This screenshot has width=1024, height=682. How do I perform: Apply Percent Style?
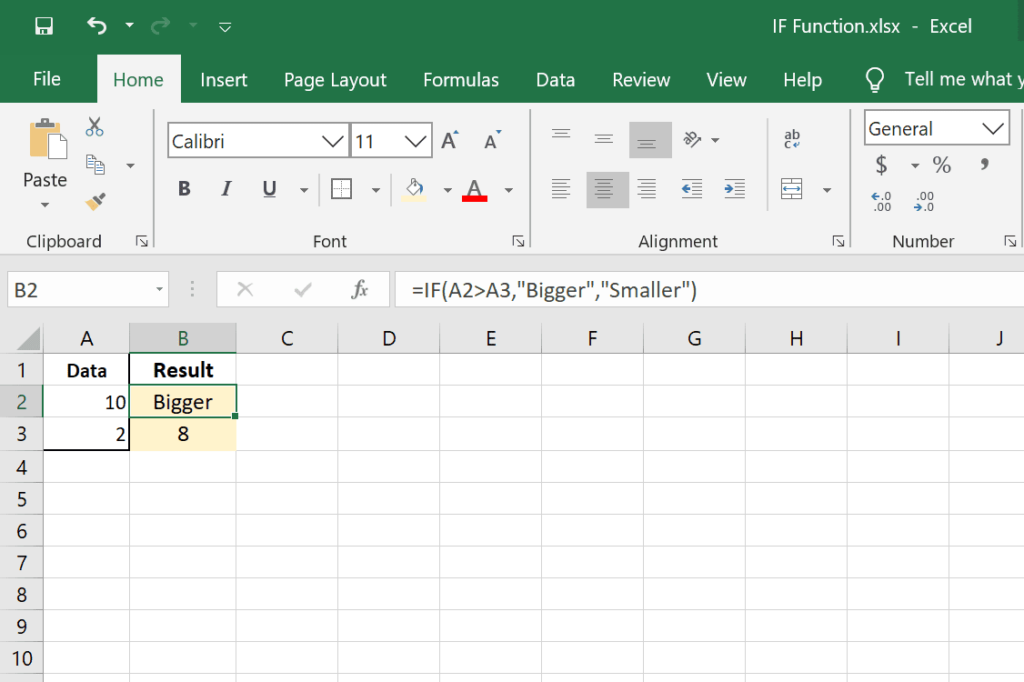pos(942,165)
